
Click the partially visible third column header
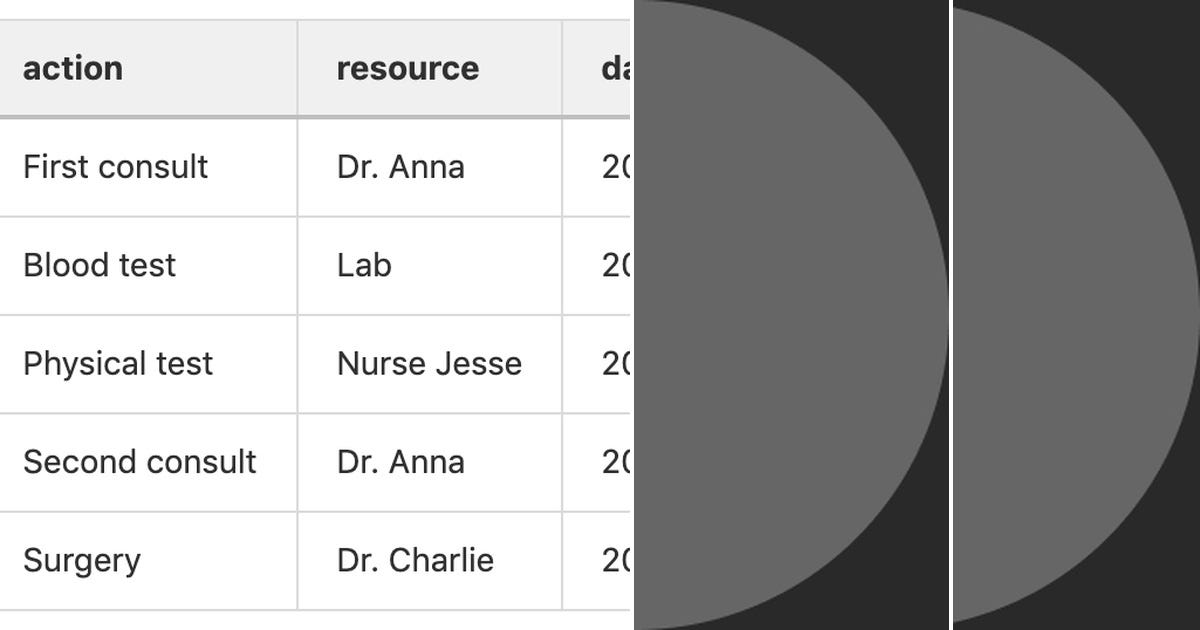[x=597, y=68]
